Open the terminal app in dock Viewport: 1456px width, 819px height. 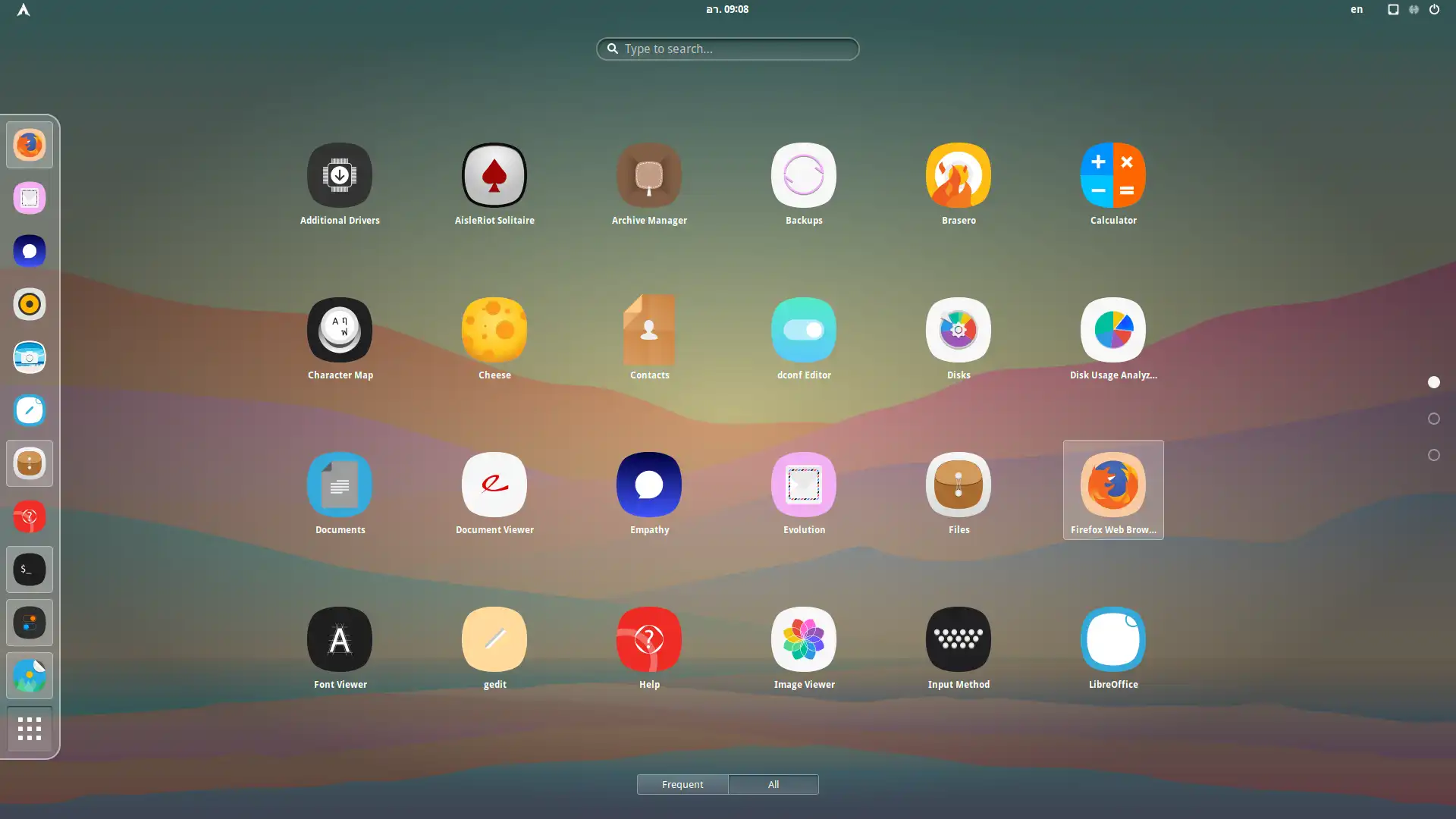(29, 569)
